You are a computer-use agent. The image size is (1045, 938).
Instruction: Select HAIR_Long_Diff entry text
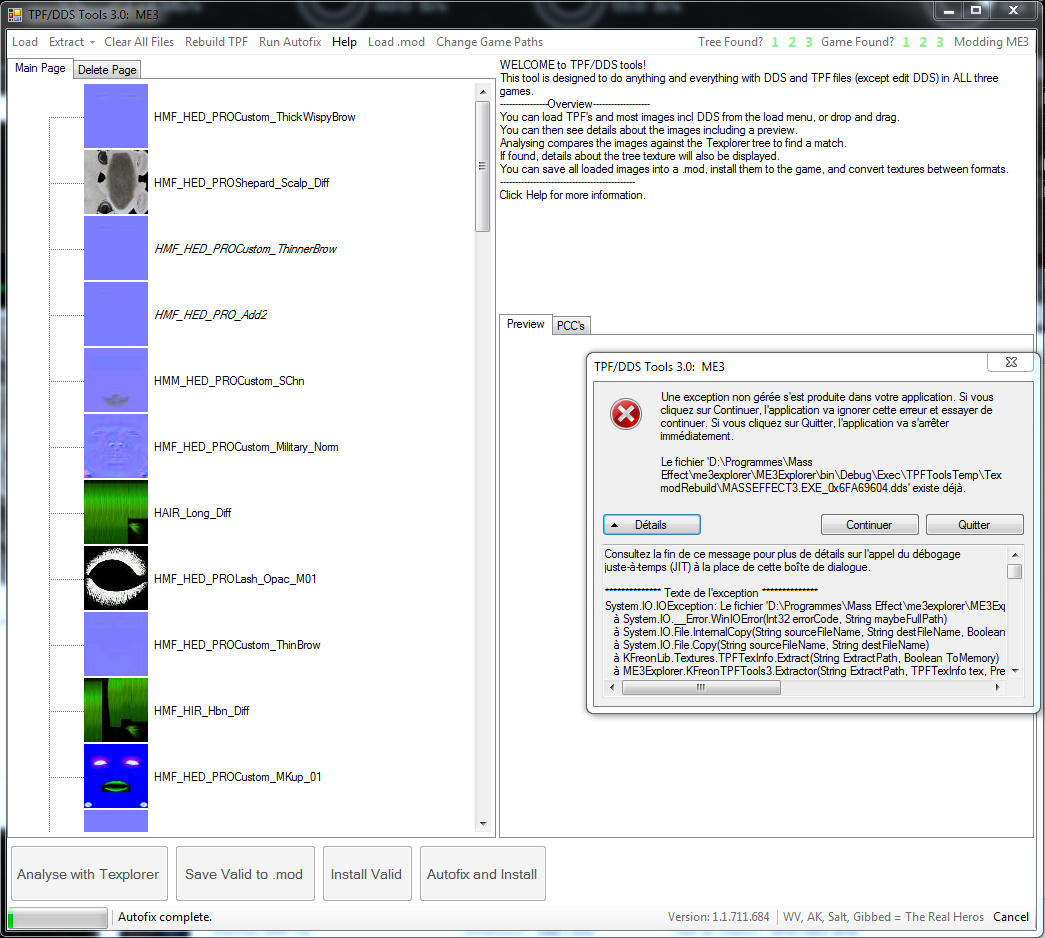pyautogui.click(x=193, y=513)
